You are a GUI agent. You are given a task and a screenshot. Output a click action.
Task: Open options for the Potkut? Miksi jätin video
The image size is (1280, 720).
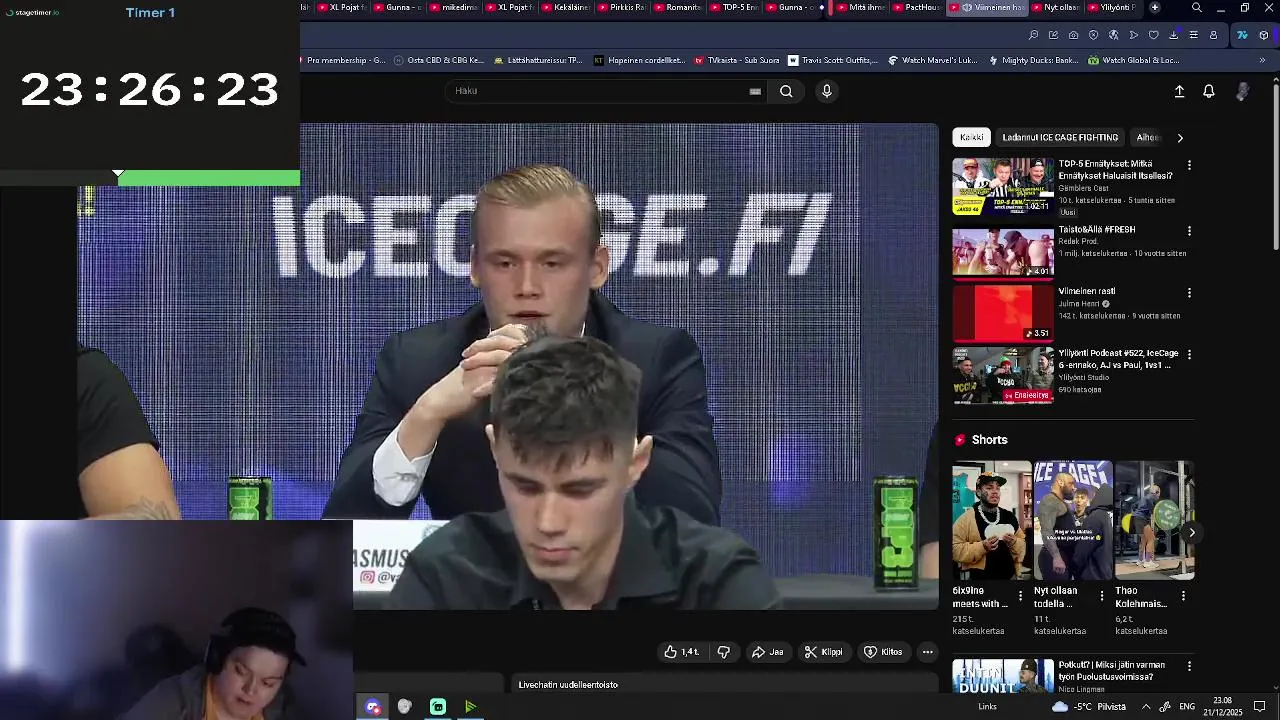(x=1189, y=666)
